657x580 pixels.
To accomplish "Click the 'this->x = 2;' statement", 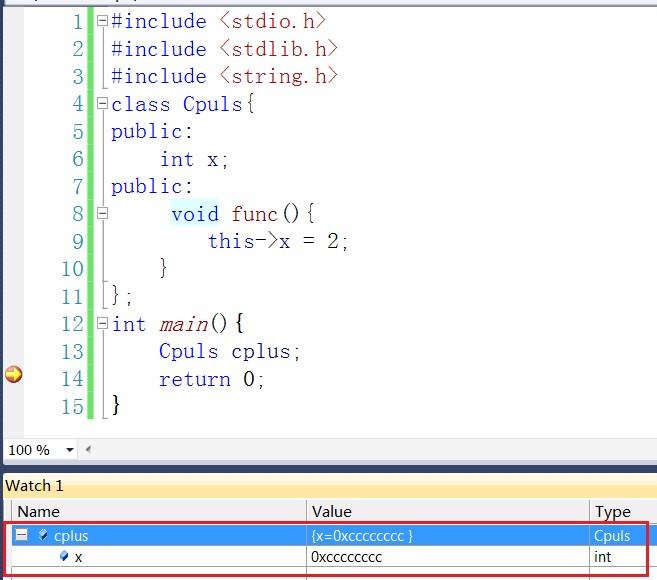I will (278, 241).
